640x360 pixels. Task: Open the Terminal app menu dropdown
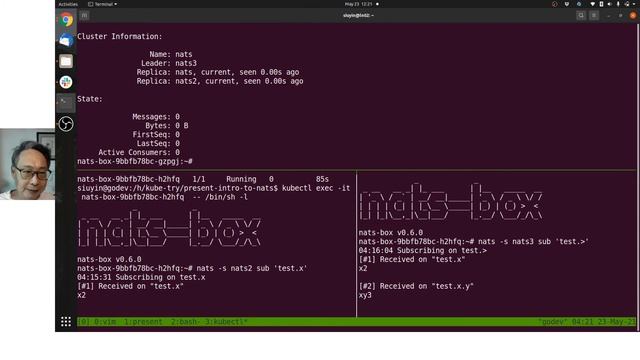coord(102,4)
